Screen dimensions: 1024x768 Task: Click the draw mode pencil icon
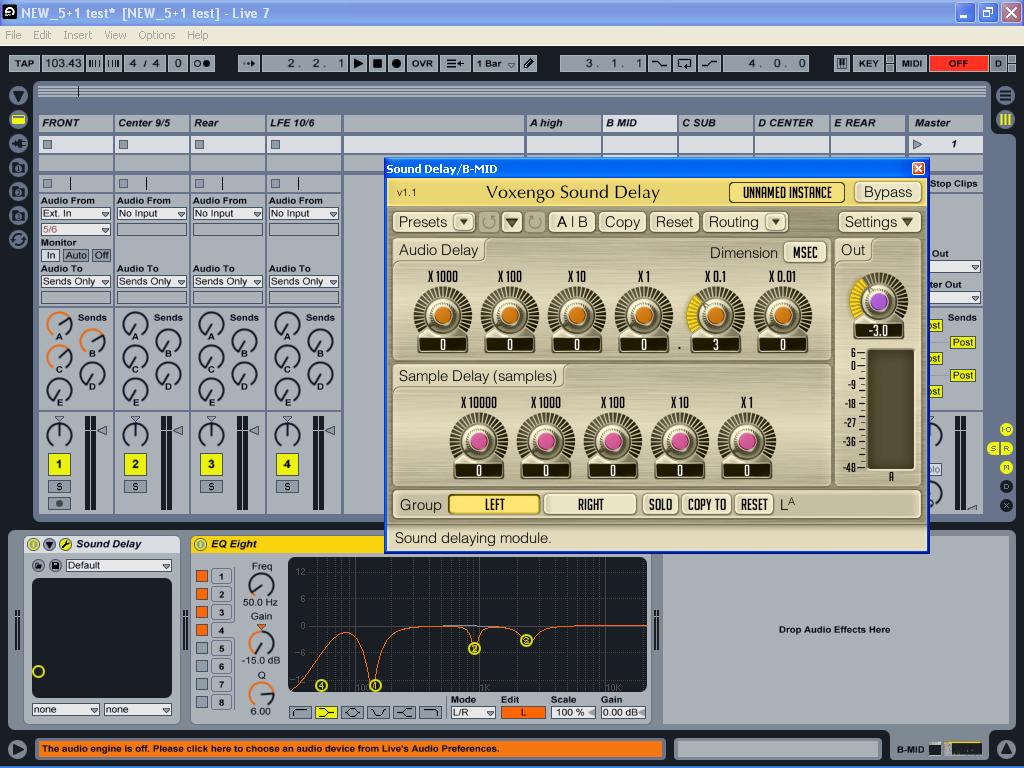(529, 63)
